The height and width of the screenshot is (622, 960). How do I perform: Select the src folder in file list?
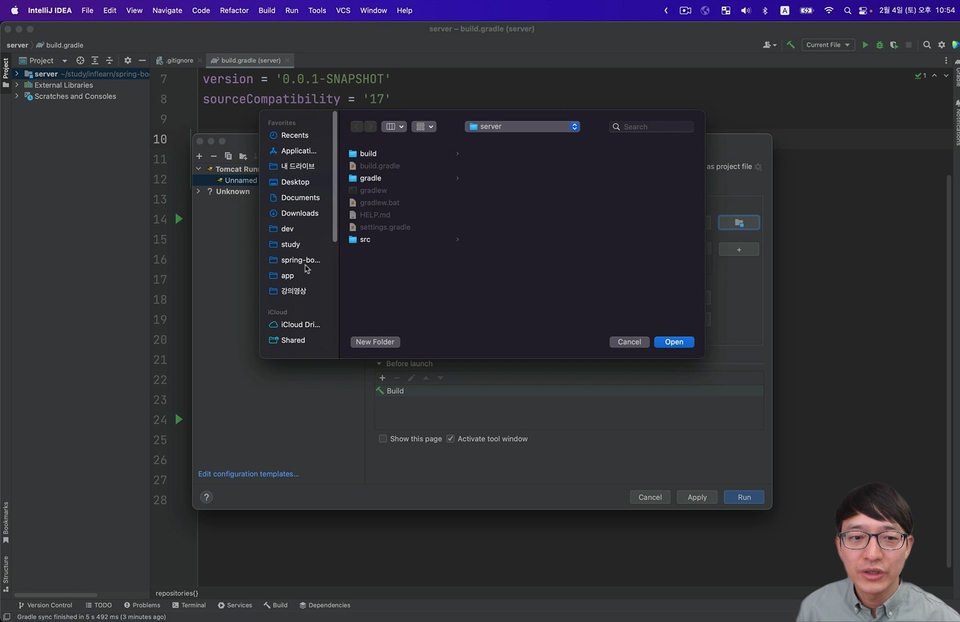[364, 239]
